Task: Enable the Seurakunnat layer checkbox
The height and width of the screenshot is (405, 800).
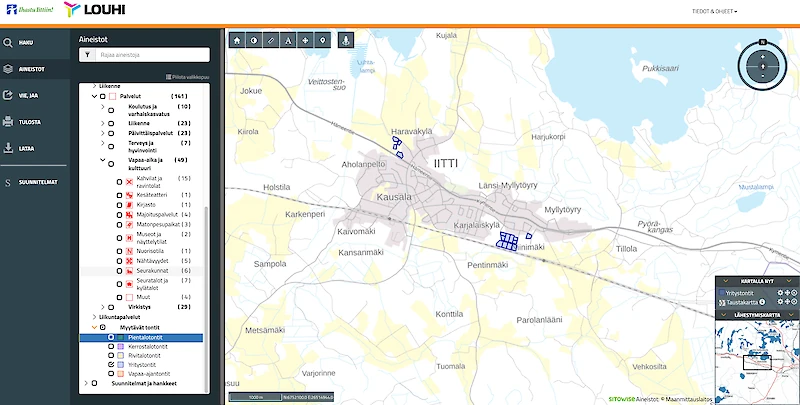Action: click(x=117, y=271)
